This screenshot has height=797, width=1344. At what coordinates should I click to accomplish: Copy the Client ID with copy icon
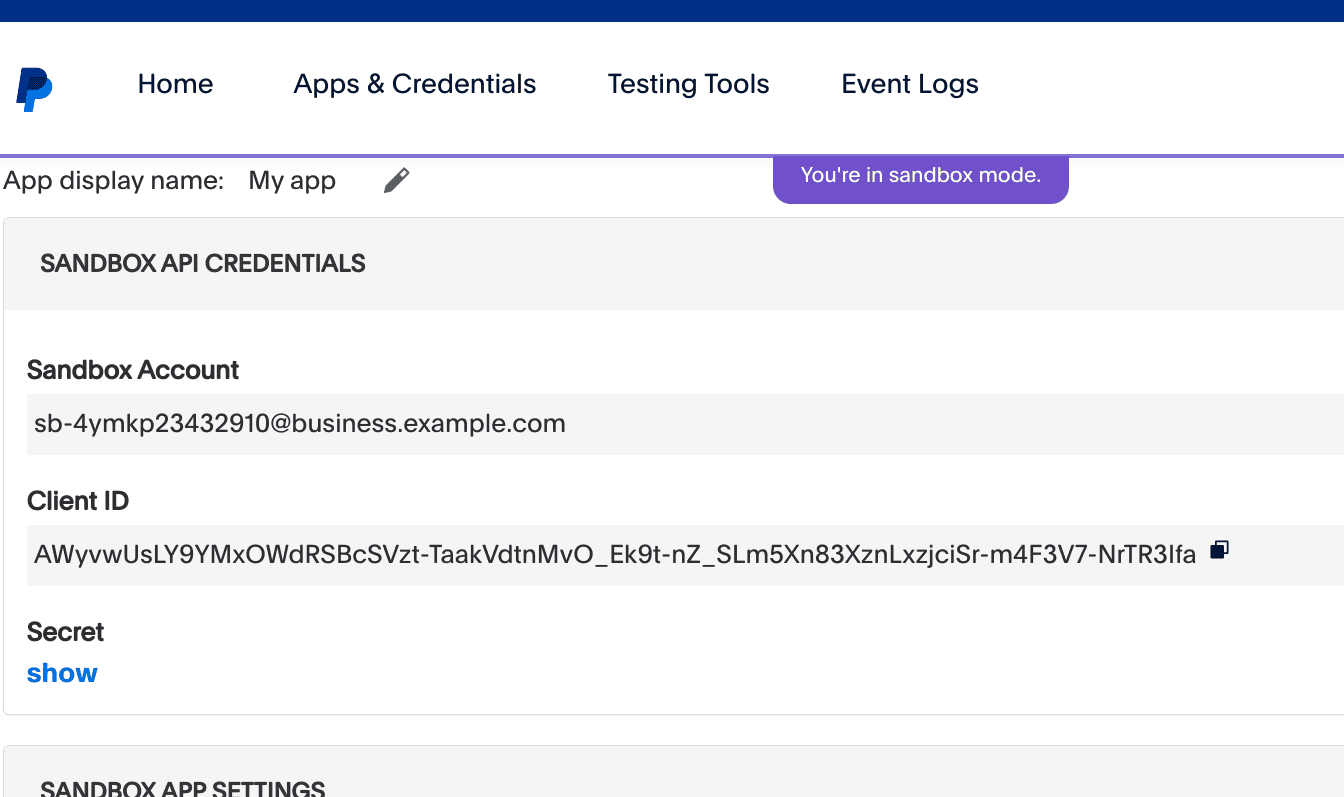pyautogui.click(x=1219, y=549)
